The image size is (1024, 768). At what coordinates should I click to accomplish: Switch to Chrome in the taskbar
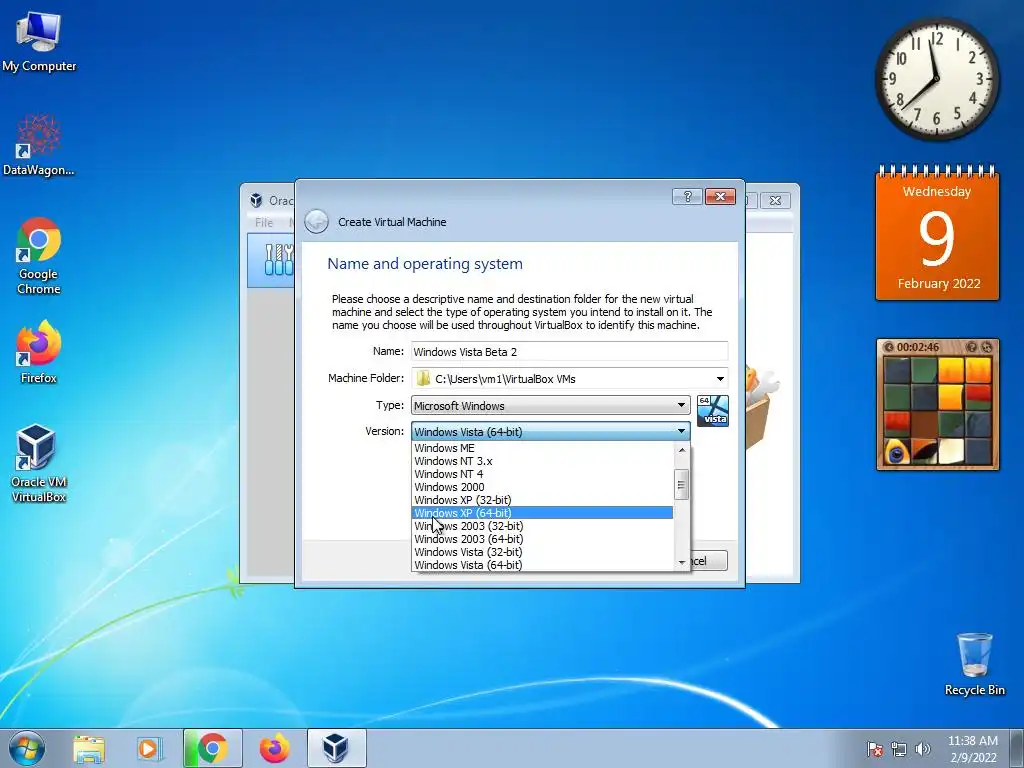click(212, 748)
